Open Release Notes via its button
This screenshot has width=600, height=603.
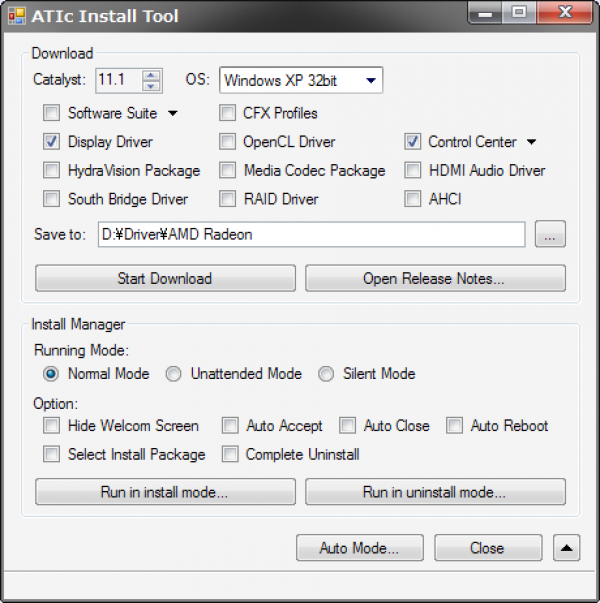point(435,278)
